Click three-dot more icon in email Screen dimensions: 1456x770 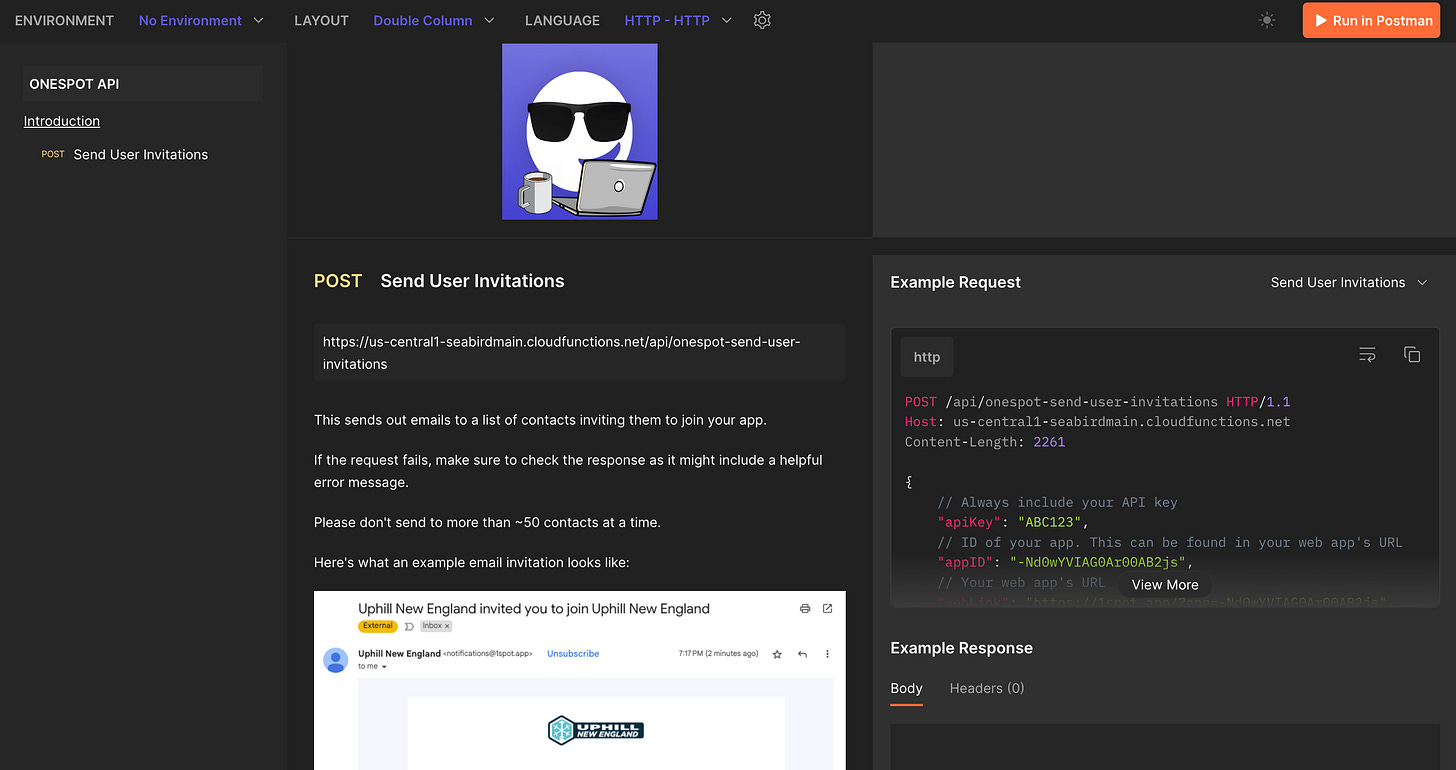[x=827, y=654]
